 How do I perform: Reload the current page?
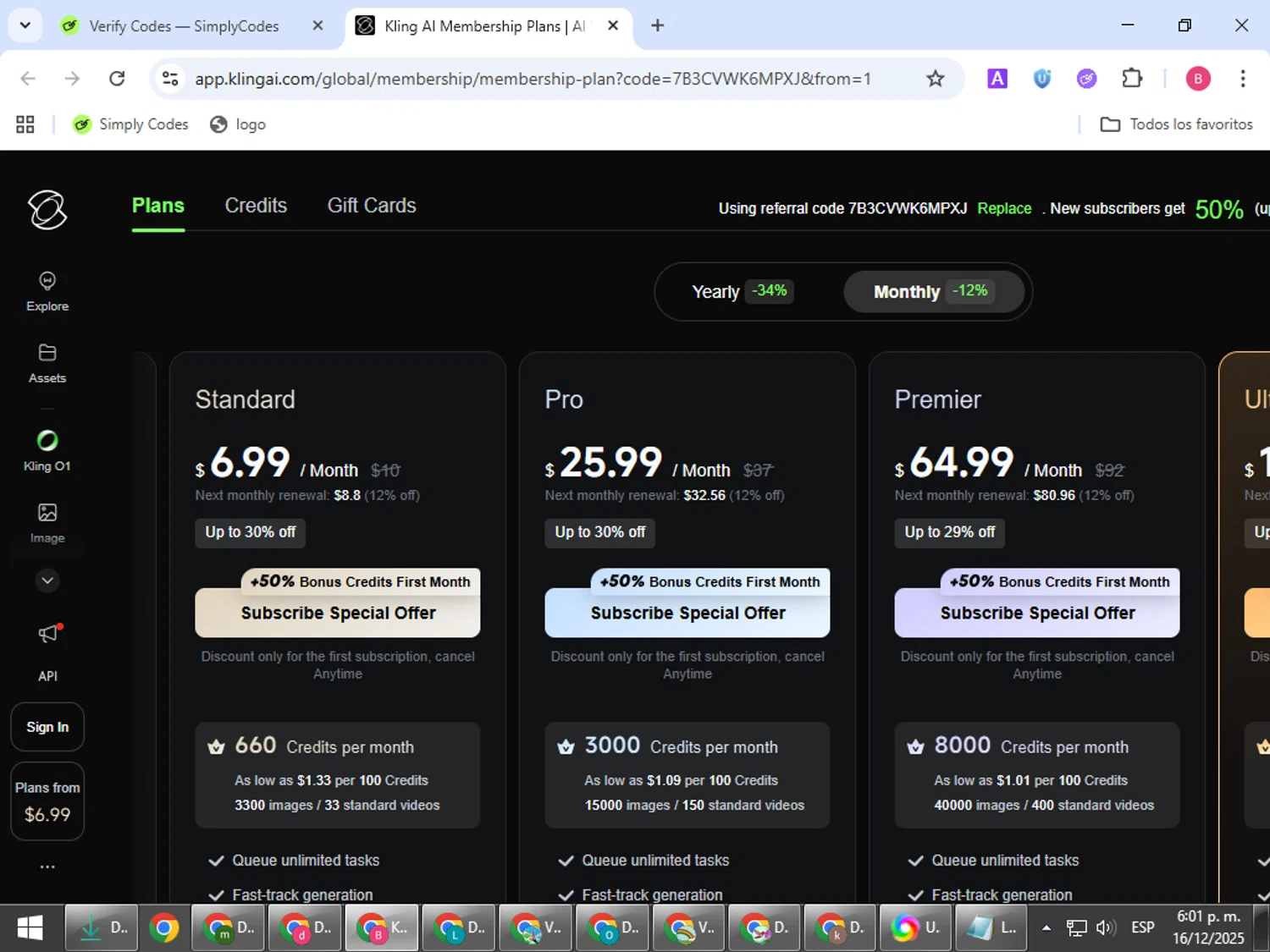point(117,79)
